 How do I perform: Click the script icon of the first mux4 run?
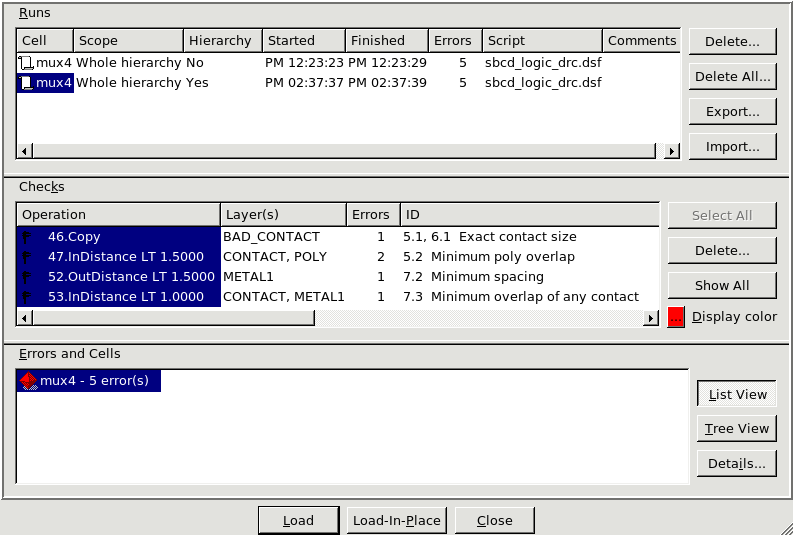pos(26,63)
